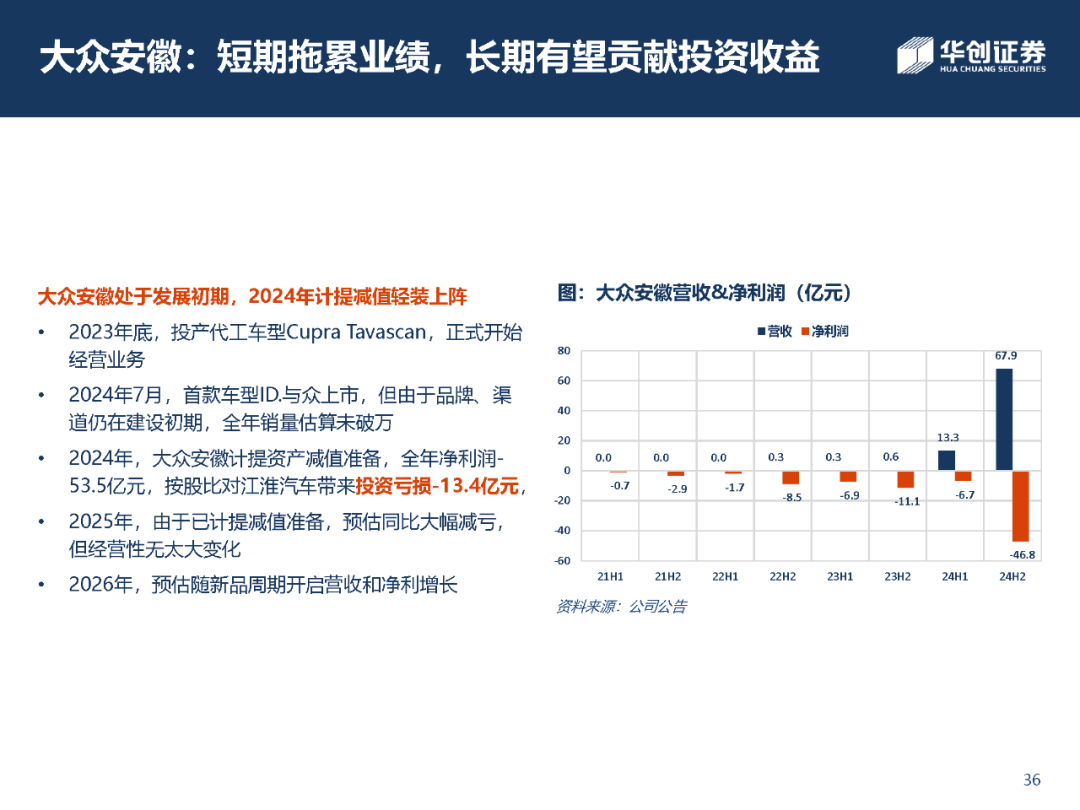Click the 资料来源: 公司公告 source note
The width and height of the screenshot is (1080, 810).
pyautogui.click(x=621, y=606)
